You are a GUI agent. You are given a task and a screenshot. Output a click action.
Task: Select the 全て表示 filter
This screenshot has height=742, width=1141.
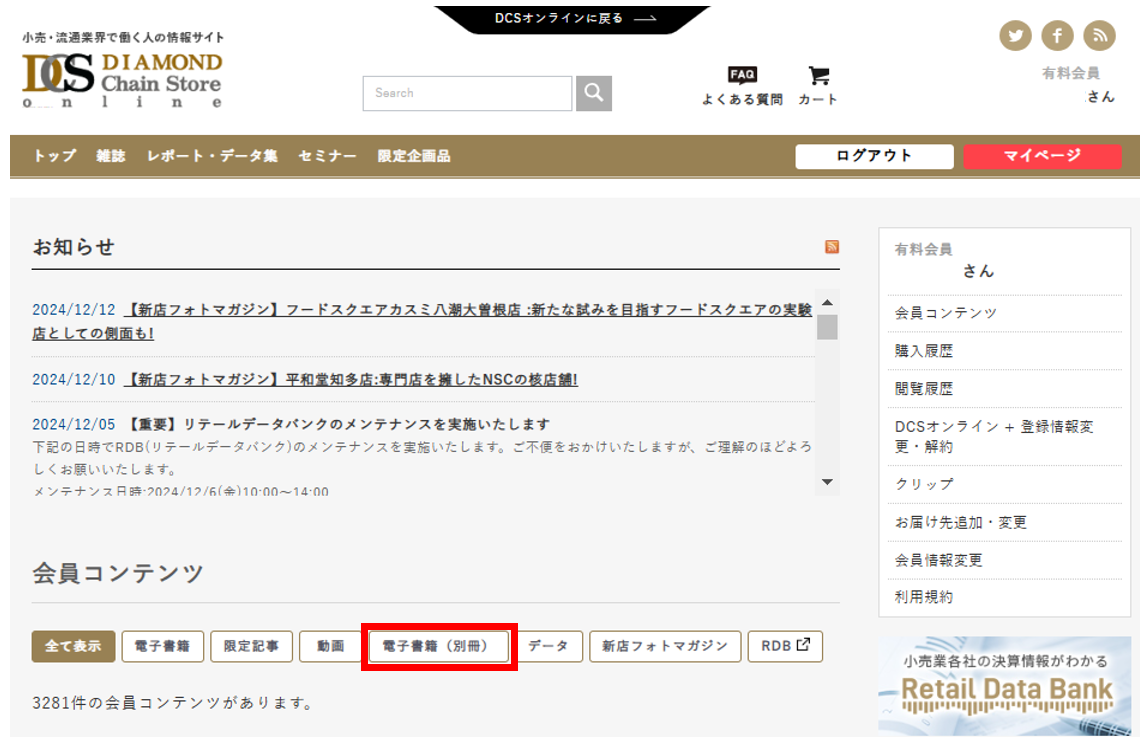click(x=73, y=646)
